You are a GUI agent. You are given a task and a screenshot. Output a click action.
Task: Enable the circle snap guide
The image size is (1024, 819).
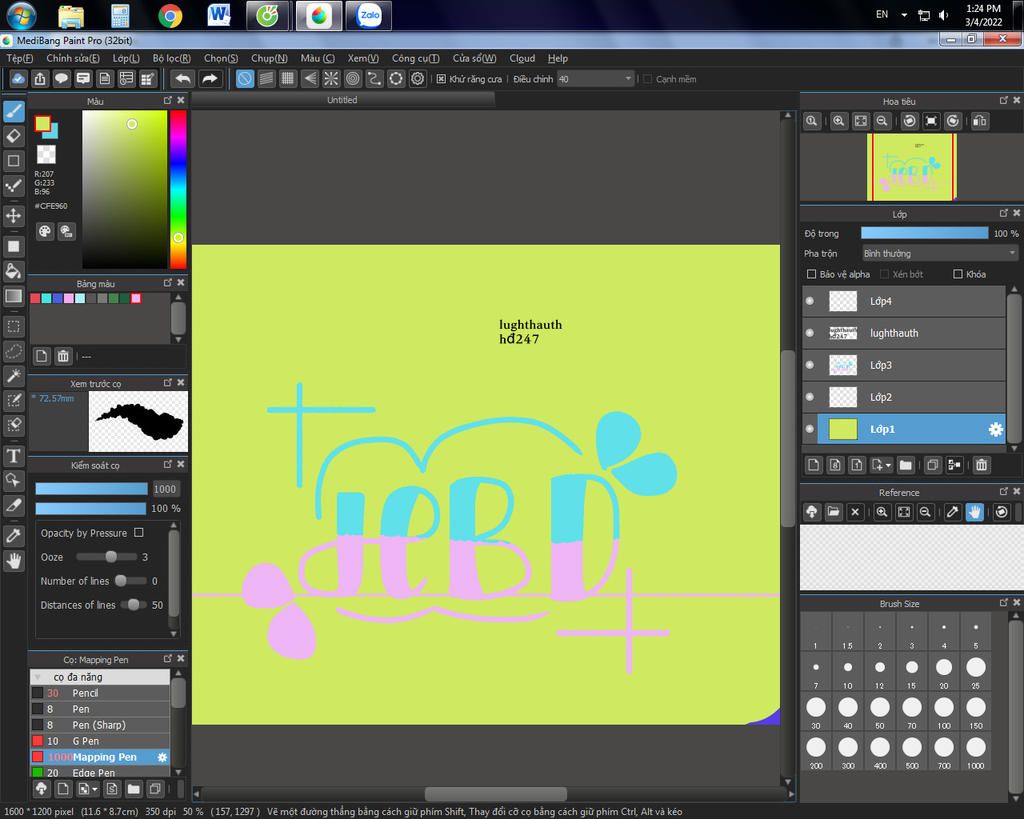tap(353, 79)
